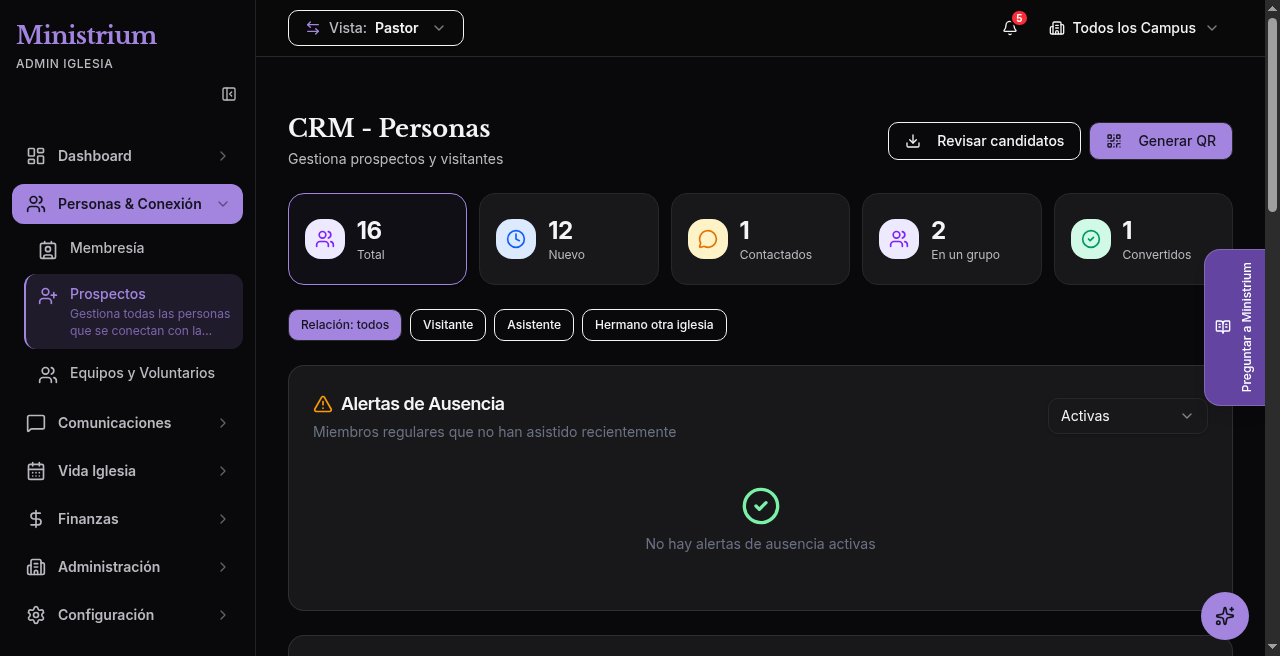
Task: Open the Activas alerts filter dropdown
Action: 1128,416
